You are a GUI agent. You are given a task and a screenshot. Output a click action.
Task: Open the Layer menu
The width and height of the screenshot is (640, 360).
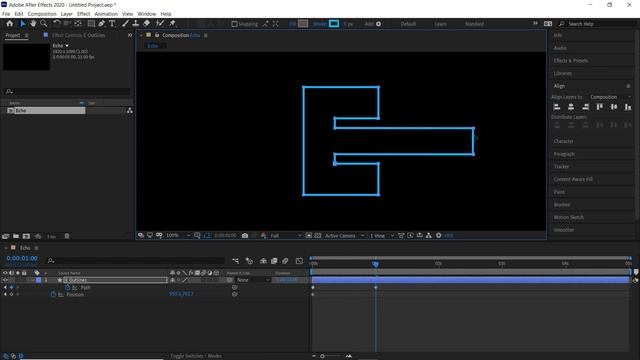[67, 14]
